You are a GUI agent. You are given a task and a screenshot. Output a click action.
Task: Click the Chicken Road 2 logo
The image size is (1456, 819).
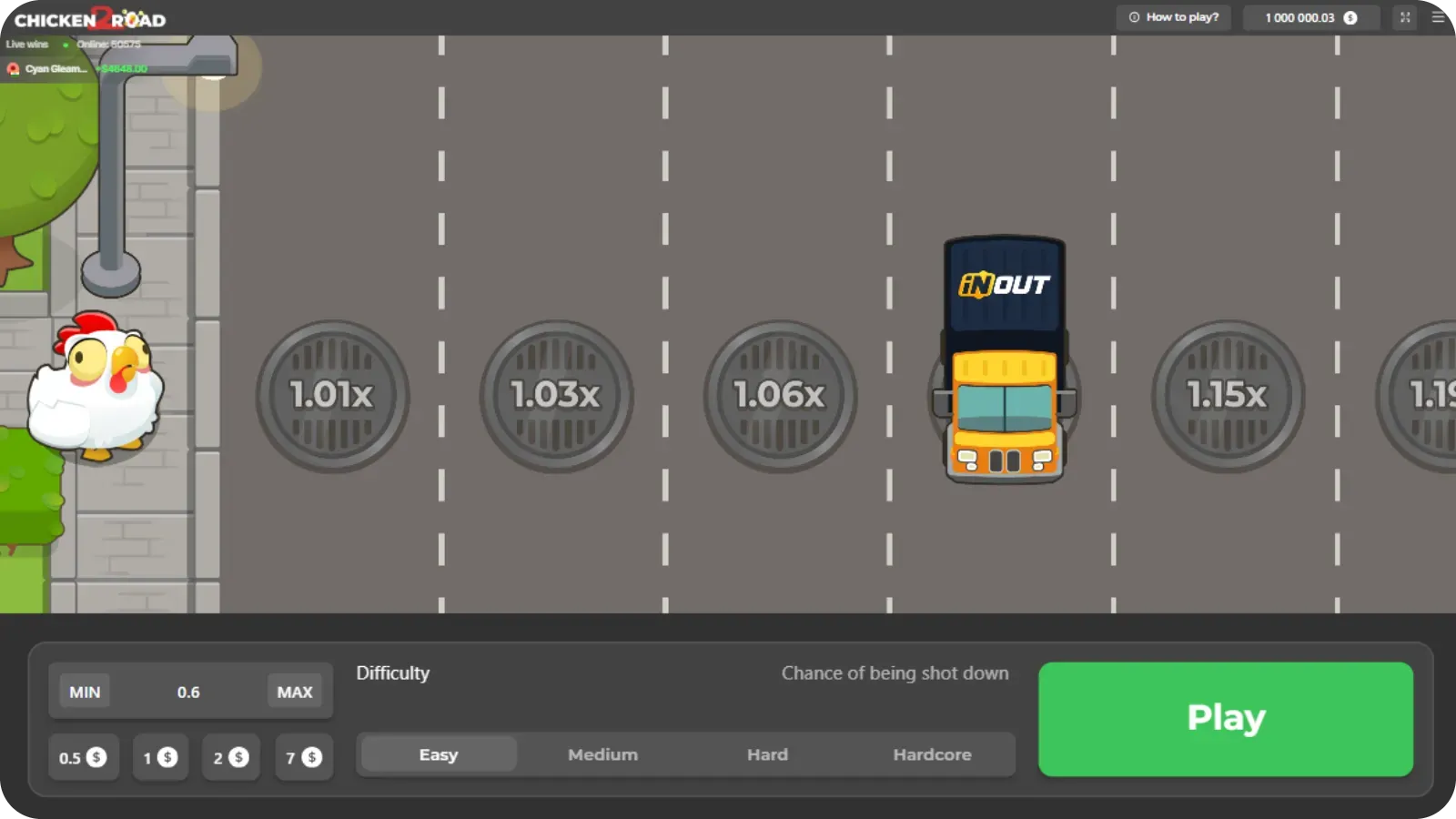[x=90, y=19]
